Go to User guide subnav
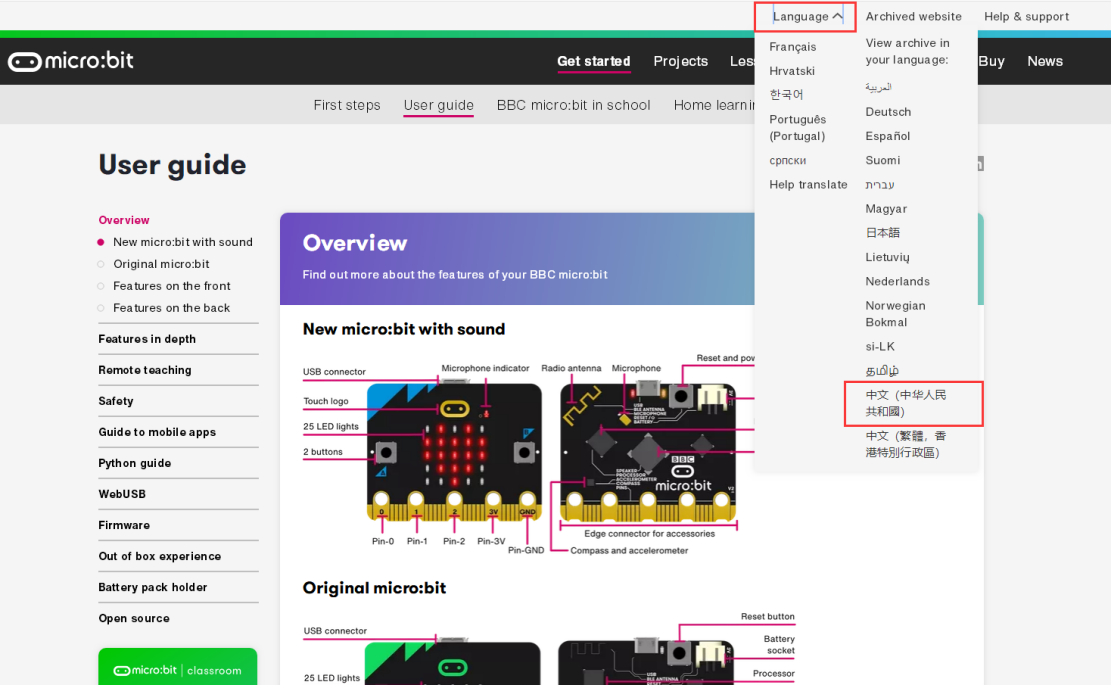Screen dimensions: 1111x685 pos(439,105)
